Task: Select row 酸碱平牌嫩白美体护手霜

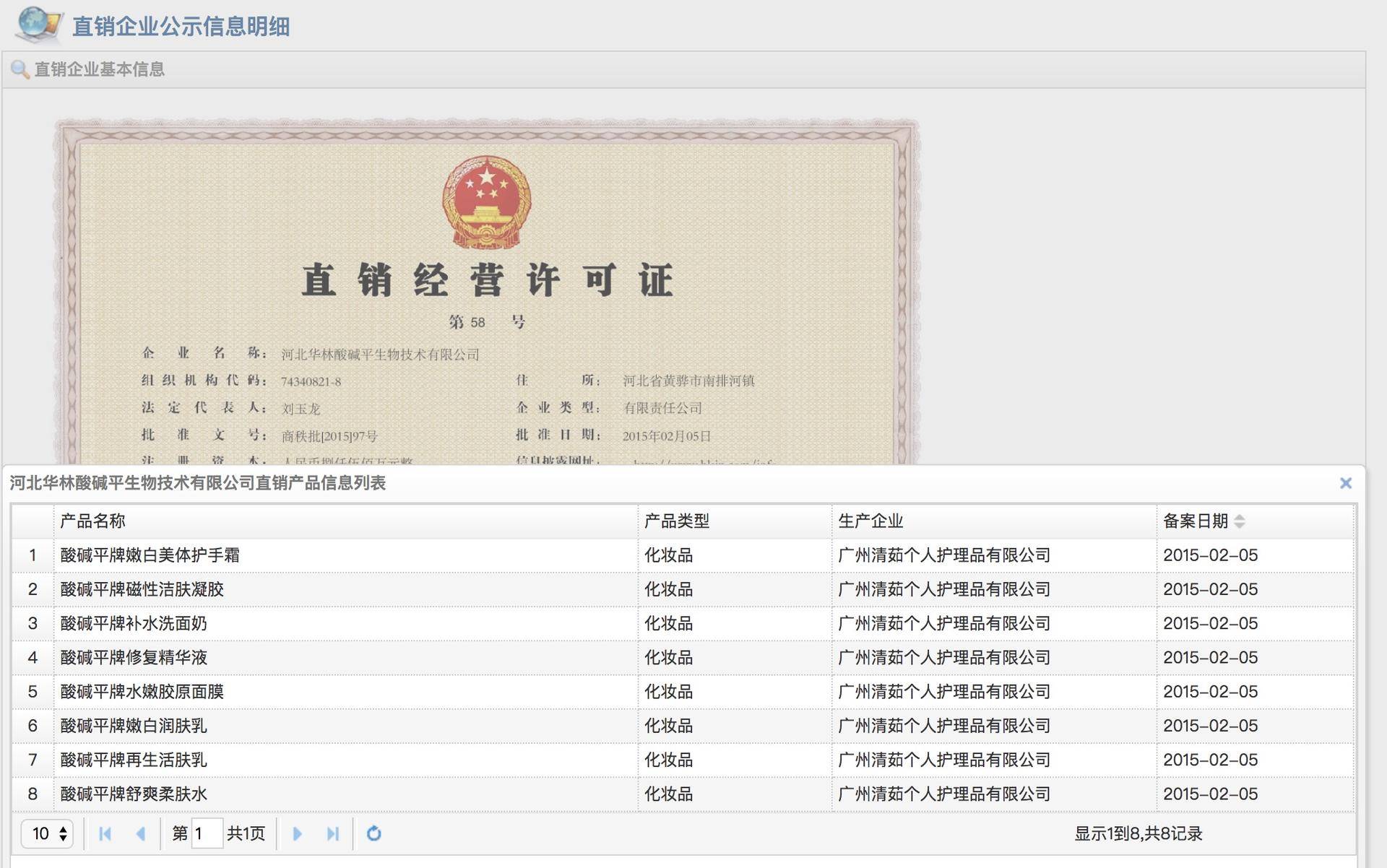Action: (x=150, y=555)
